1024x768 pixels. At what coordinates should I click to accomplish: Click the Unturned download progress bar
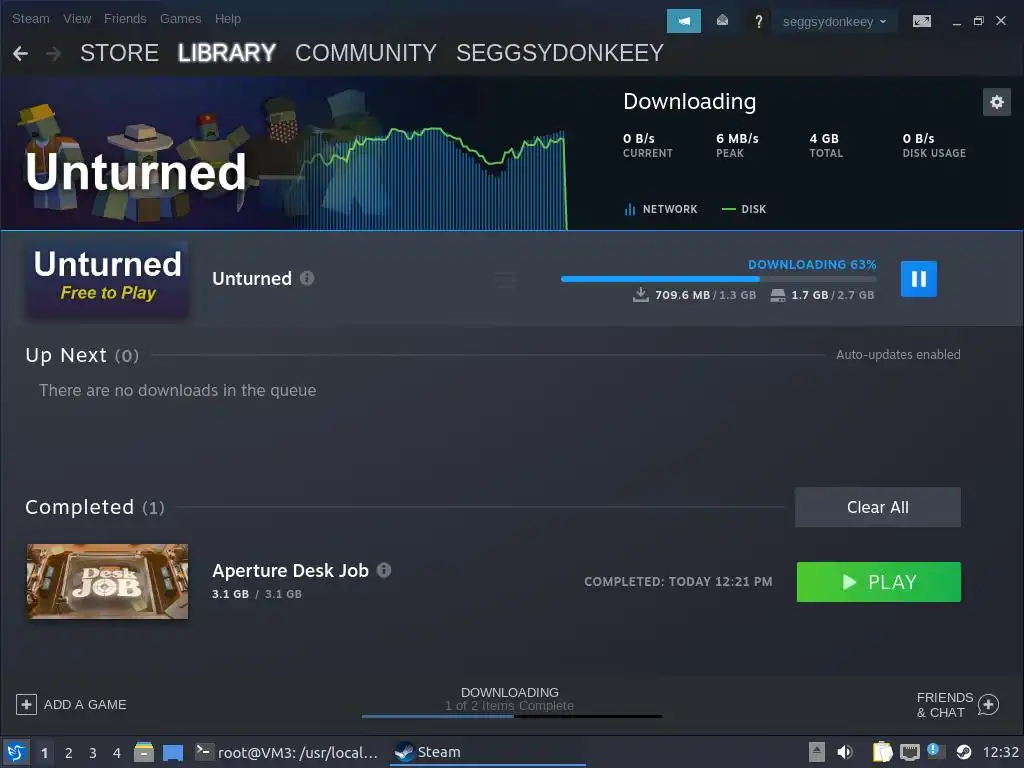pos(718,279)
